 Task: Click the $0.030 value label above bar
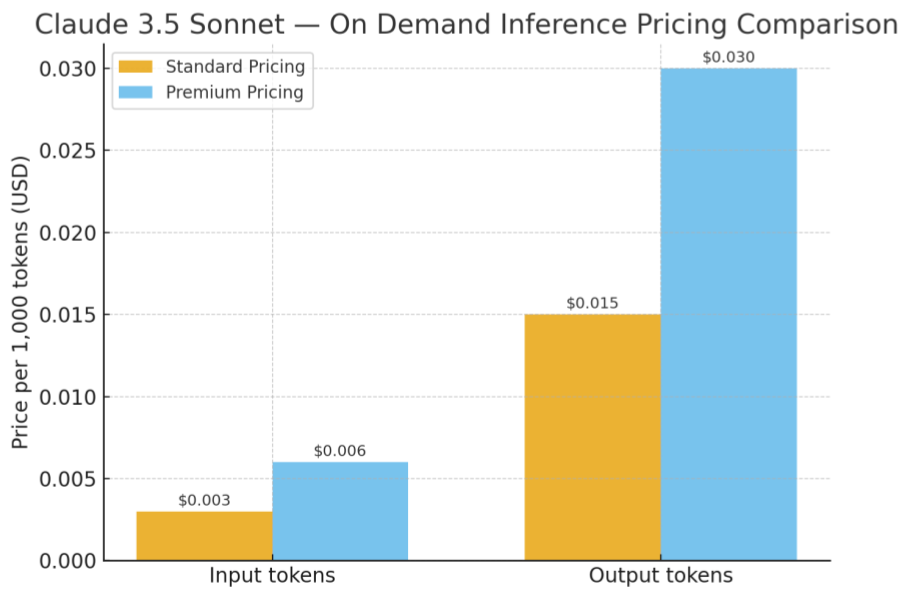[x=728, y=57]
